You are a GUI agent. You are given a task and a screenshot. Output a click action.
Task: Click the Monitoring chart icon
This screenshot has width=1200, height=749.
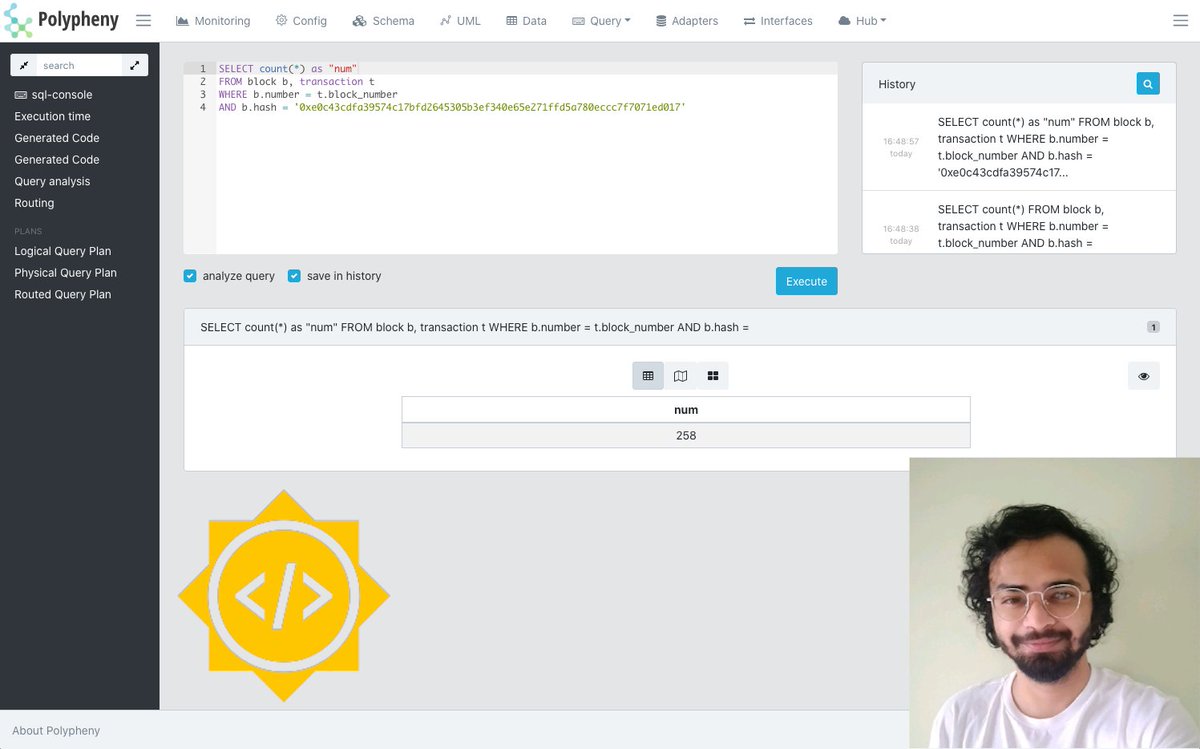tap(182, 21)
